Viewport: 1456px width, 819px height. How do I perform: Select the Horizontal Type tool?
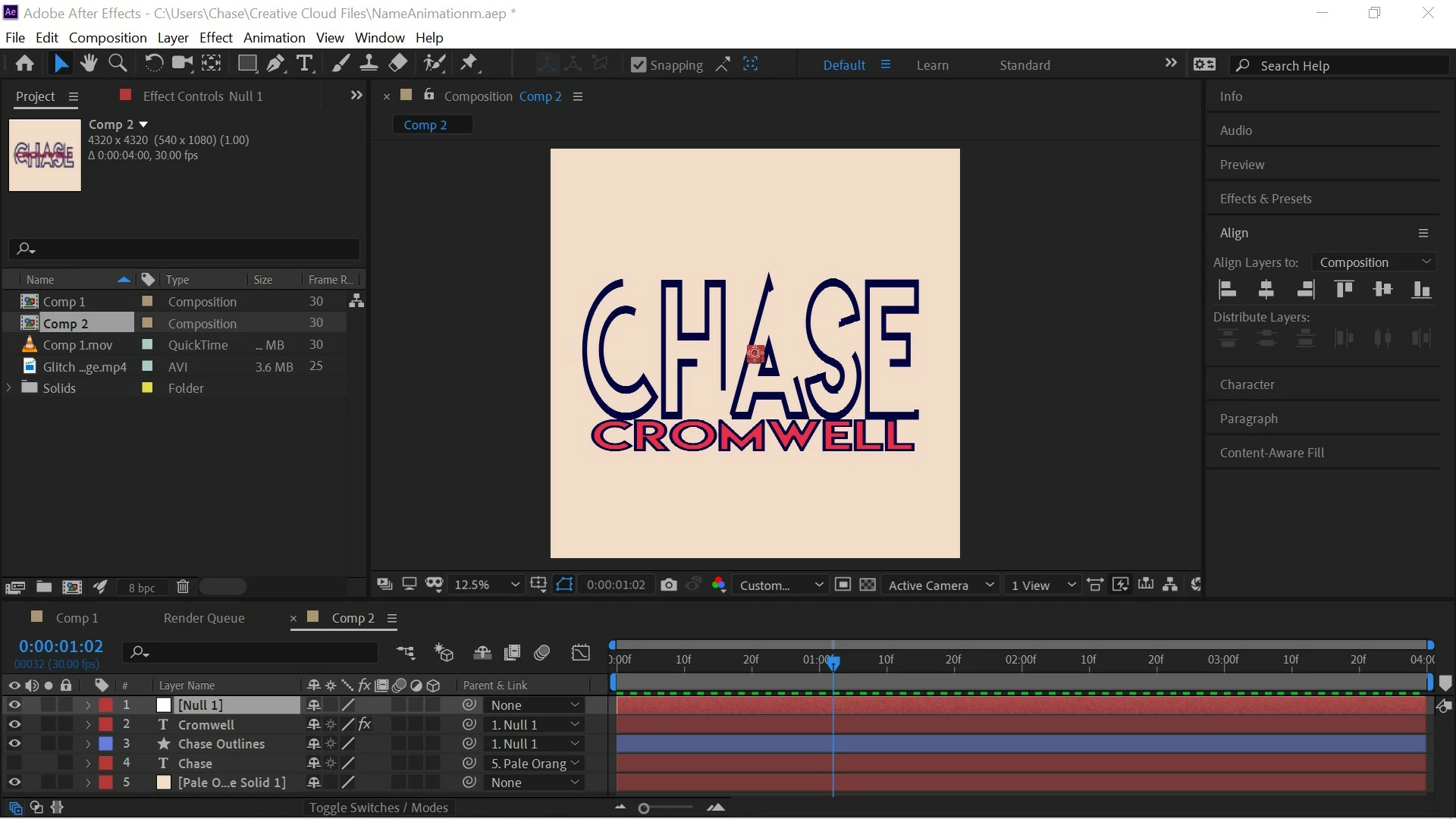pyautogui.click(x=305, y=64)
